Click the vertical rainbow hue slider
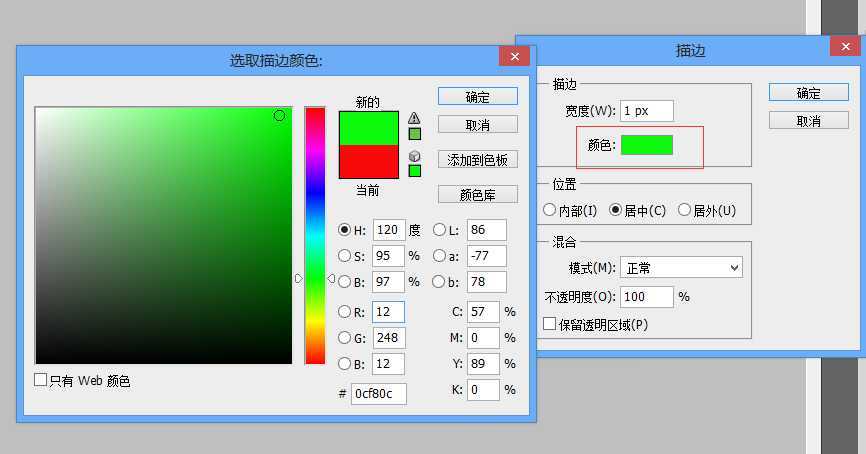Image resolution: width=866 pixels, height=454 pixels. [315, 235]
